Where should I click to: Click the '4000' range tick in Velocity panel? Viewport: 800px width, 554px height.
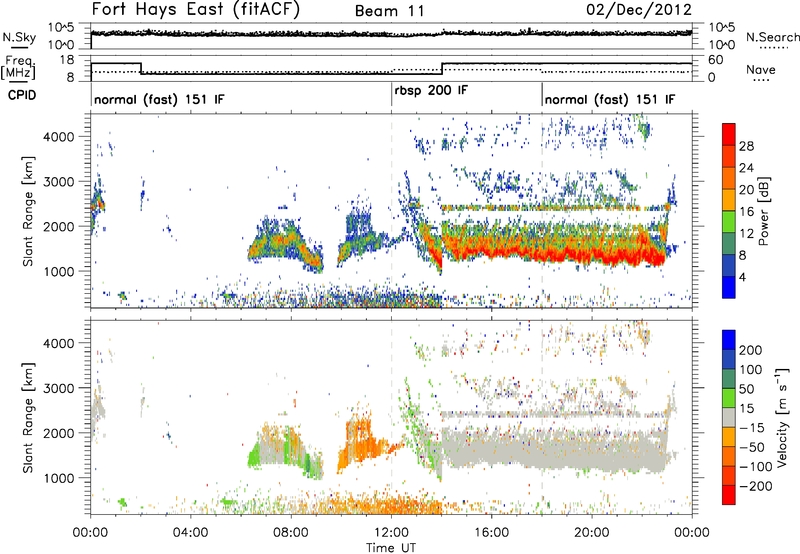point(59,343)
